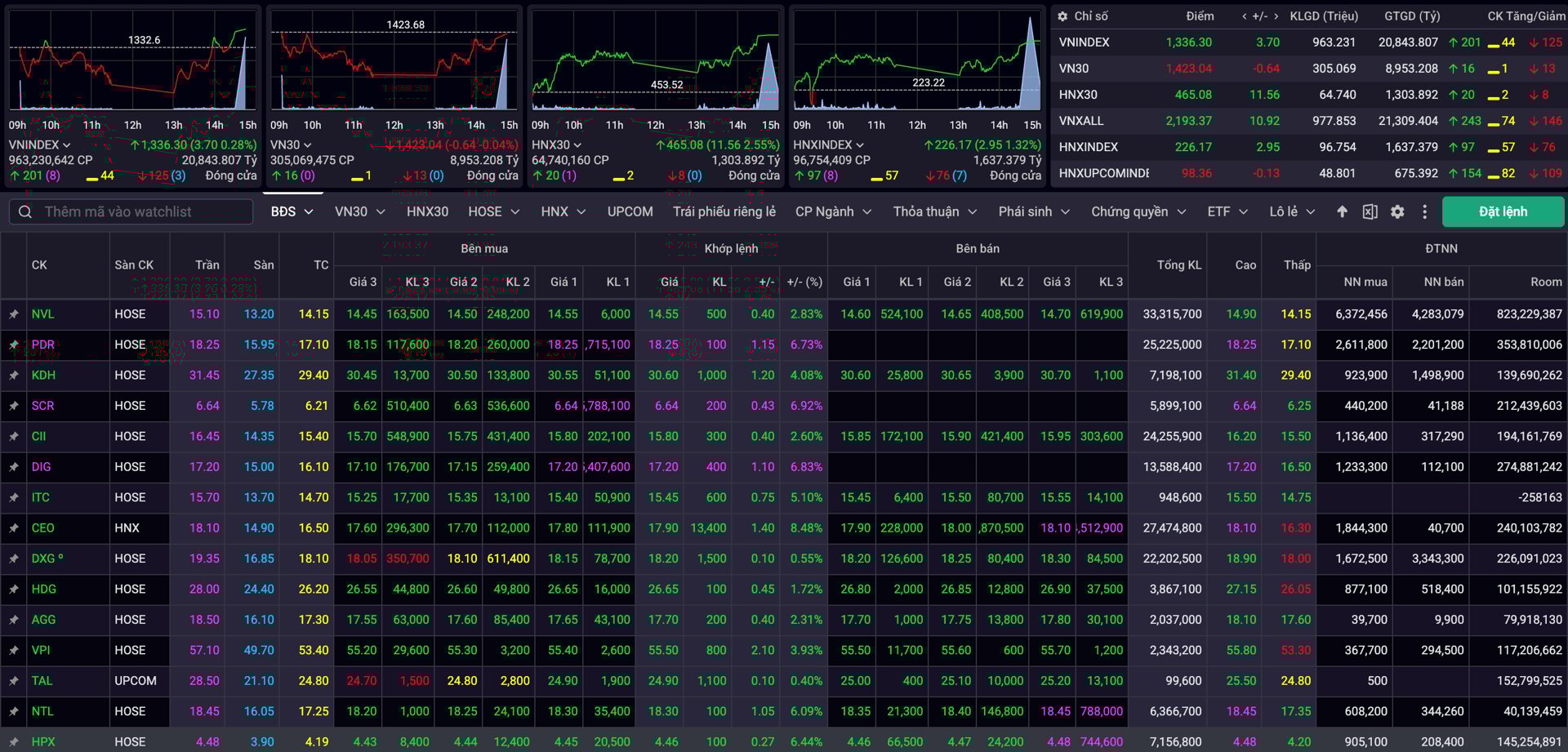This screenshot has width=1568, height=752.
Task: Switch to the UPCOM tab
Action: pyautogui.click(x=630, y=211)
